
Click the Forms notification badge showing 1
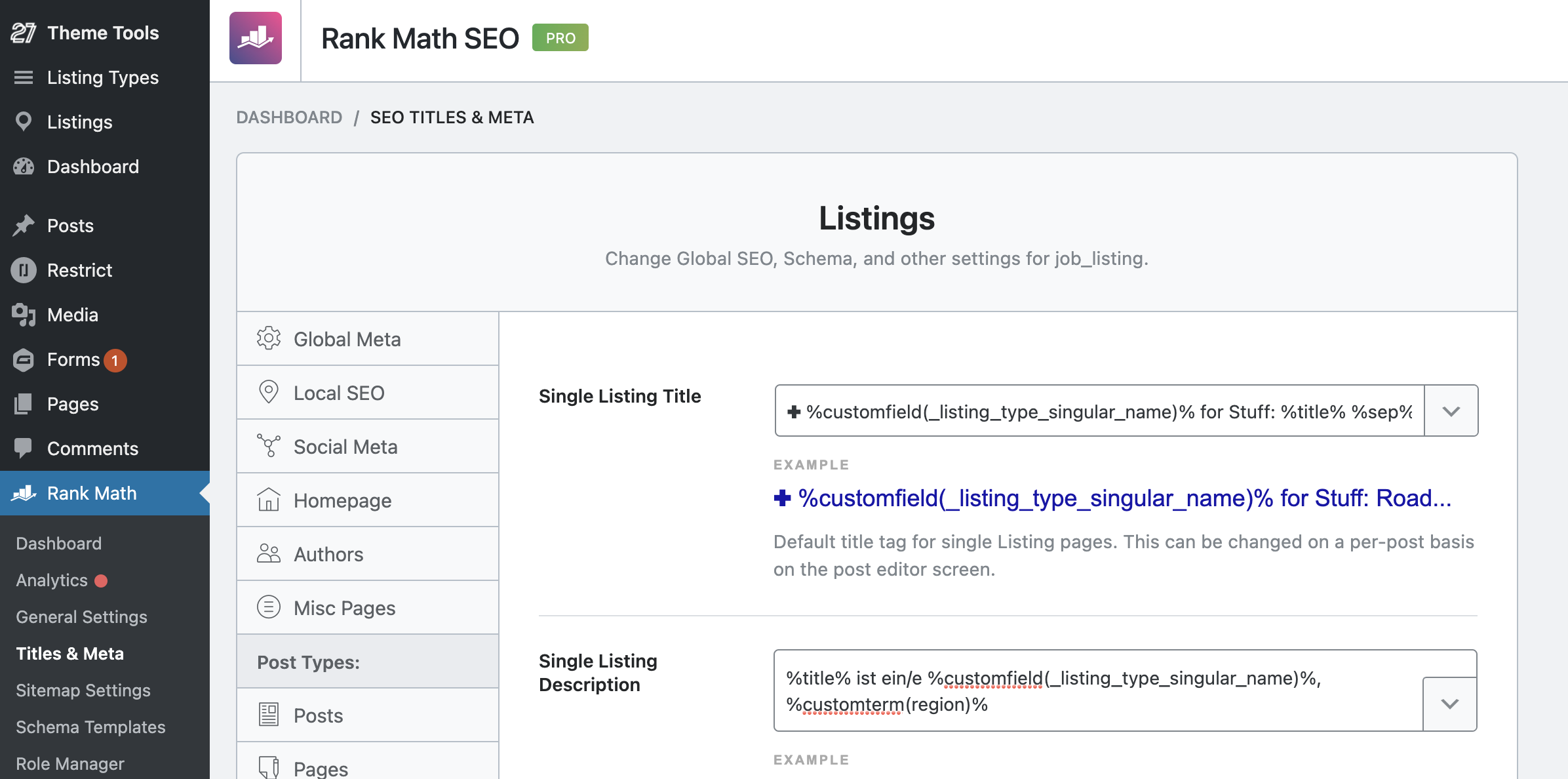click(x=115, y=360)
